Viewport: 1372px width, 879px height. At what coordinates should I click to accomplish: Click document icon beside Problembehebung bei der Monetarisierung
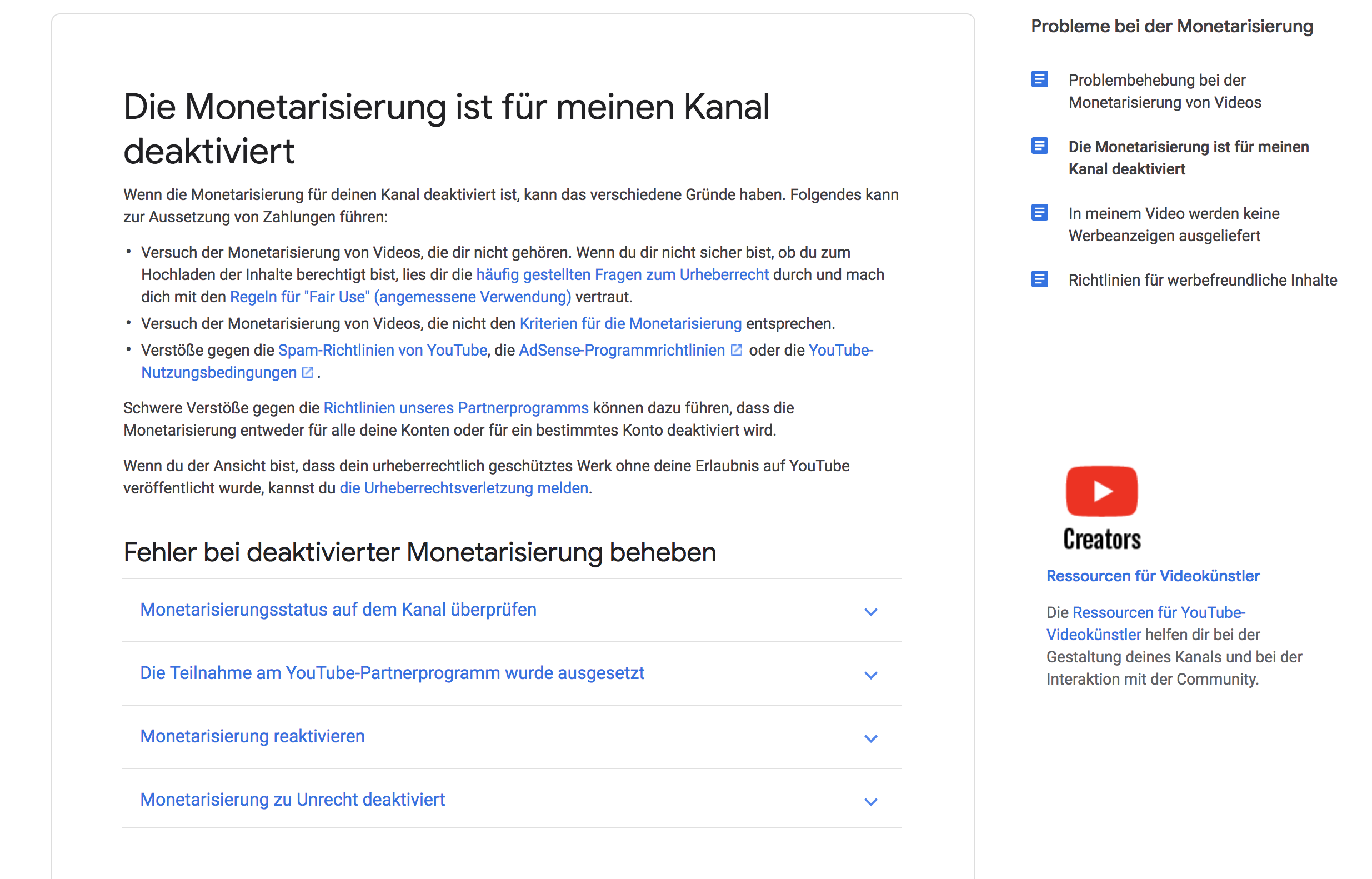[1039, 79]
